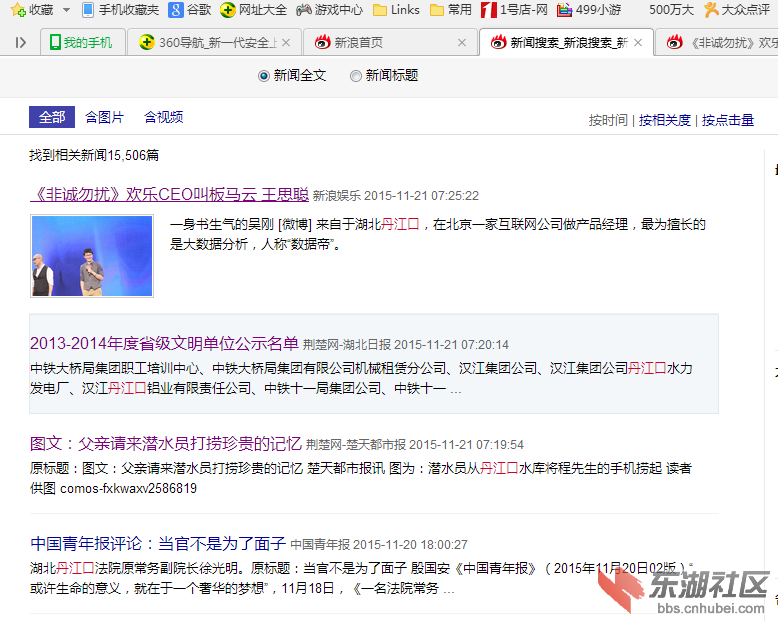Open the [微博] link for 吴刚
Screen dimensions: 778x621
(x=295, y=225)
